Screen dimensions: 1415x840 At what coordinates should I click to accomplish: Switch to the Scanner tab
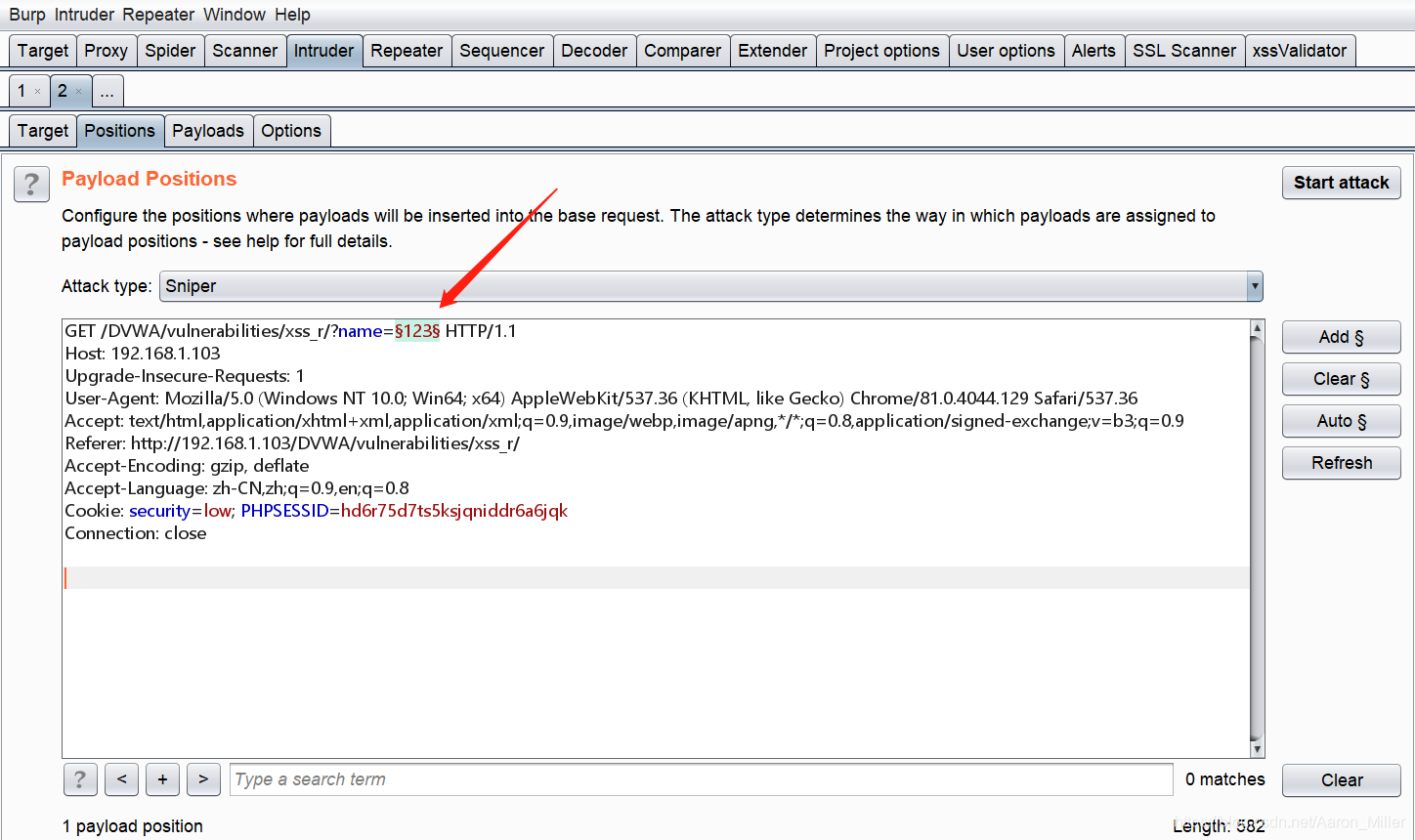pos(245,51)
